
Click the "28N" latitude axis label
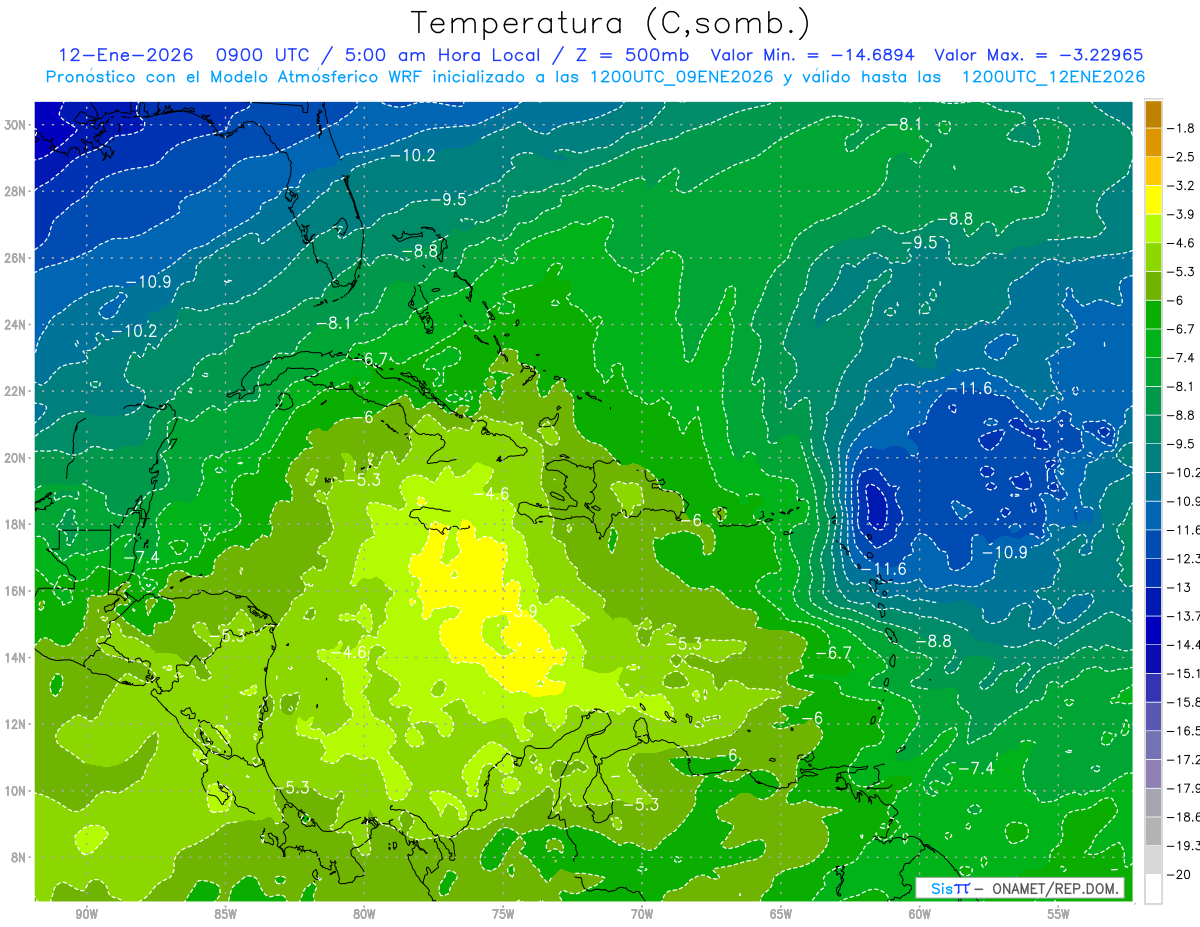tap(16, 191)
